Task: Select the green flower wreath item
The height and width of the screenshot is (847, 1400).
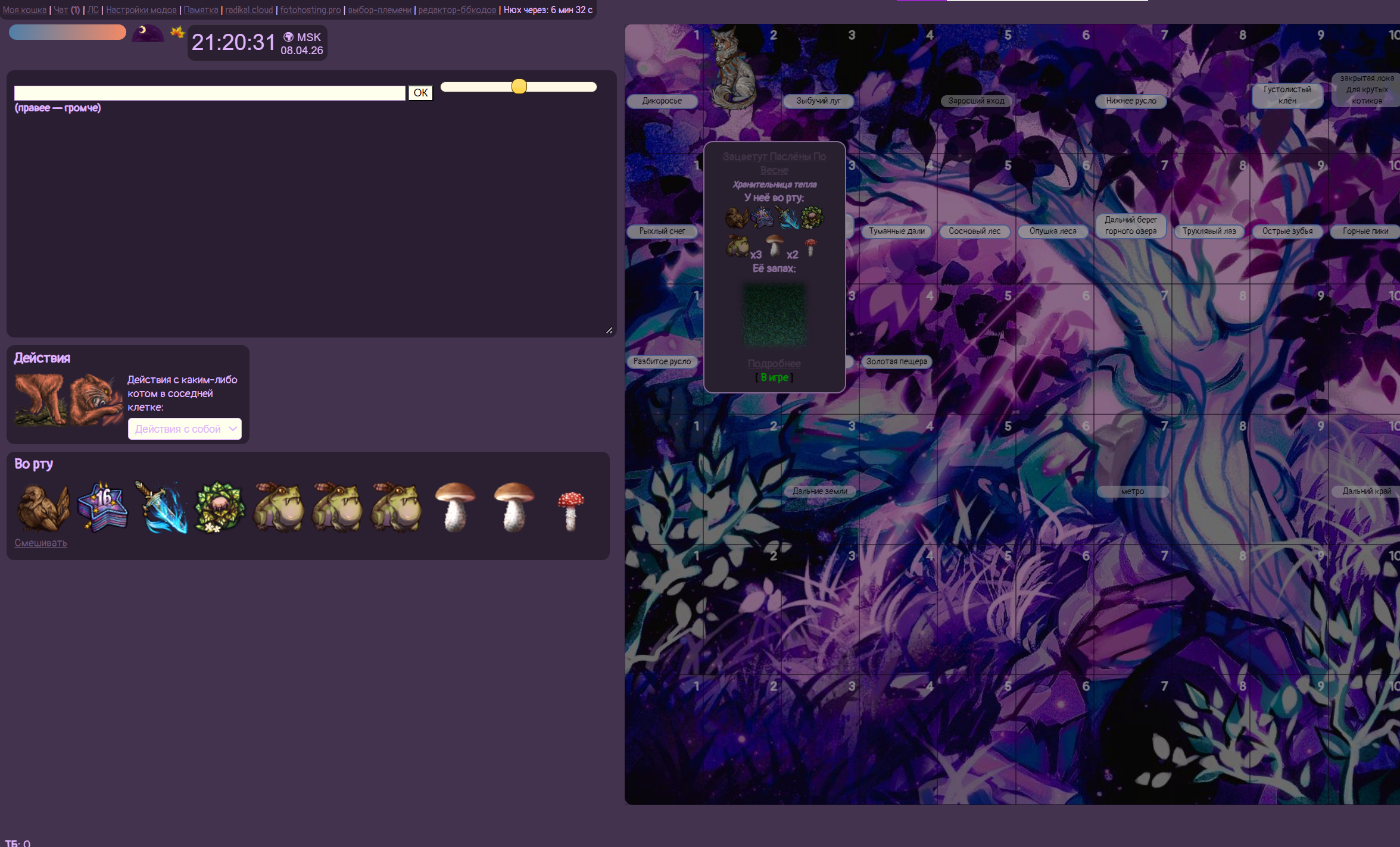Action: pyautogui.click(x=220, y=508)
